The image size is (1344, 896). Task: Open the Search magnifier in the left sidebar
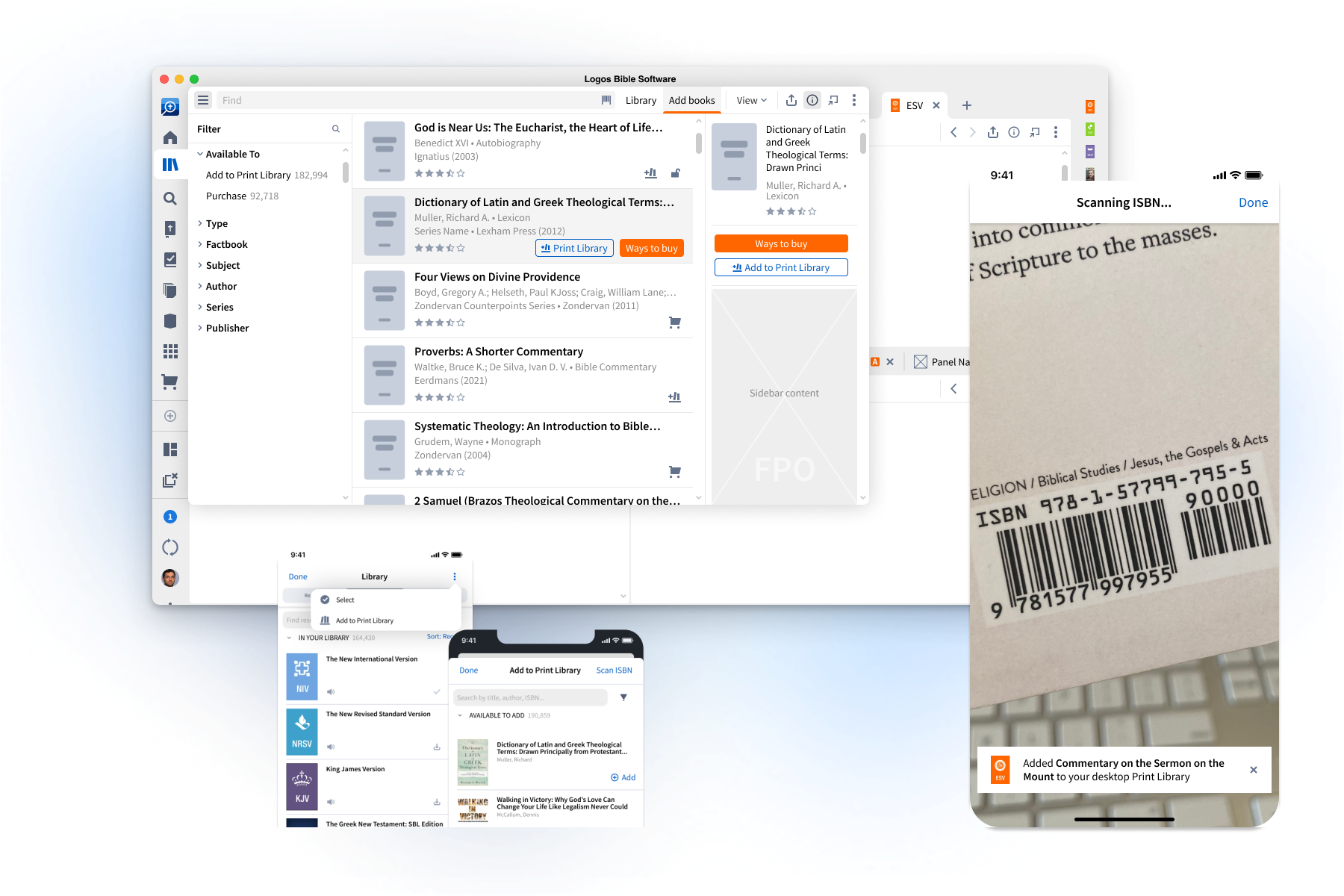(x=170, y=199)
